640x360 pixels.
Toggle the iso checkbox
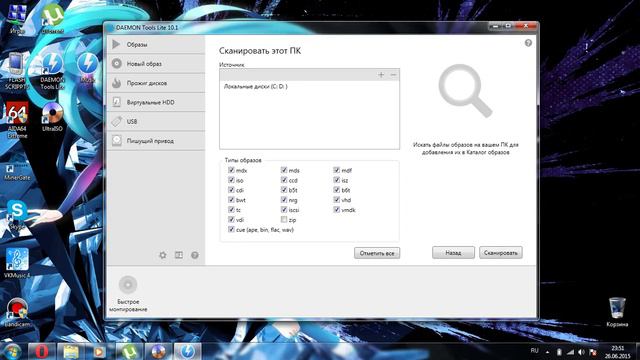231,180
